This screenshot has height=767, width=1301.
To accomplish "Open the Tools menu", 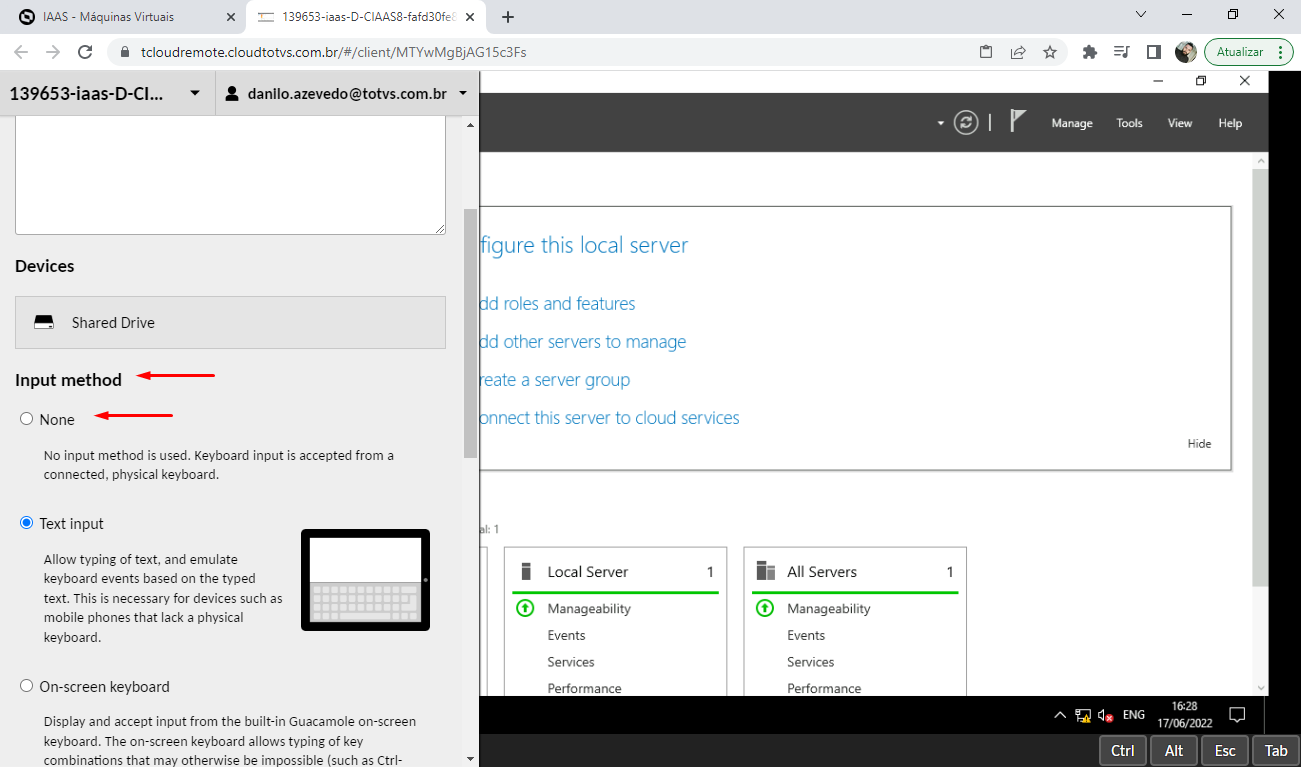I will pyautogui.click(x=1129, y=123).
